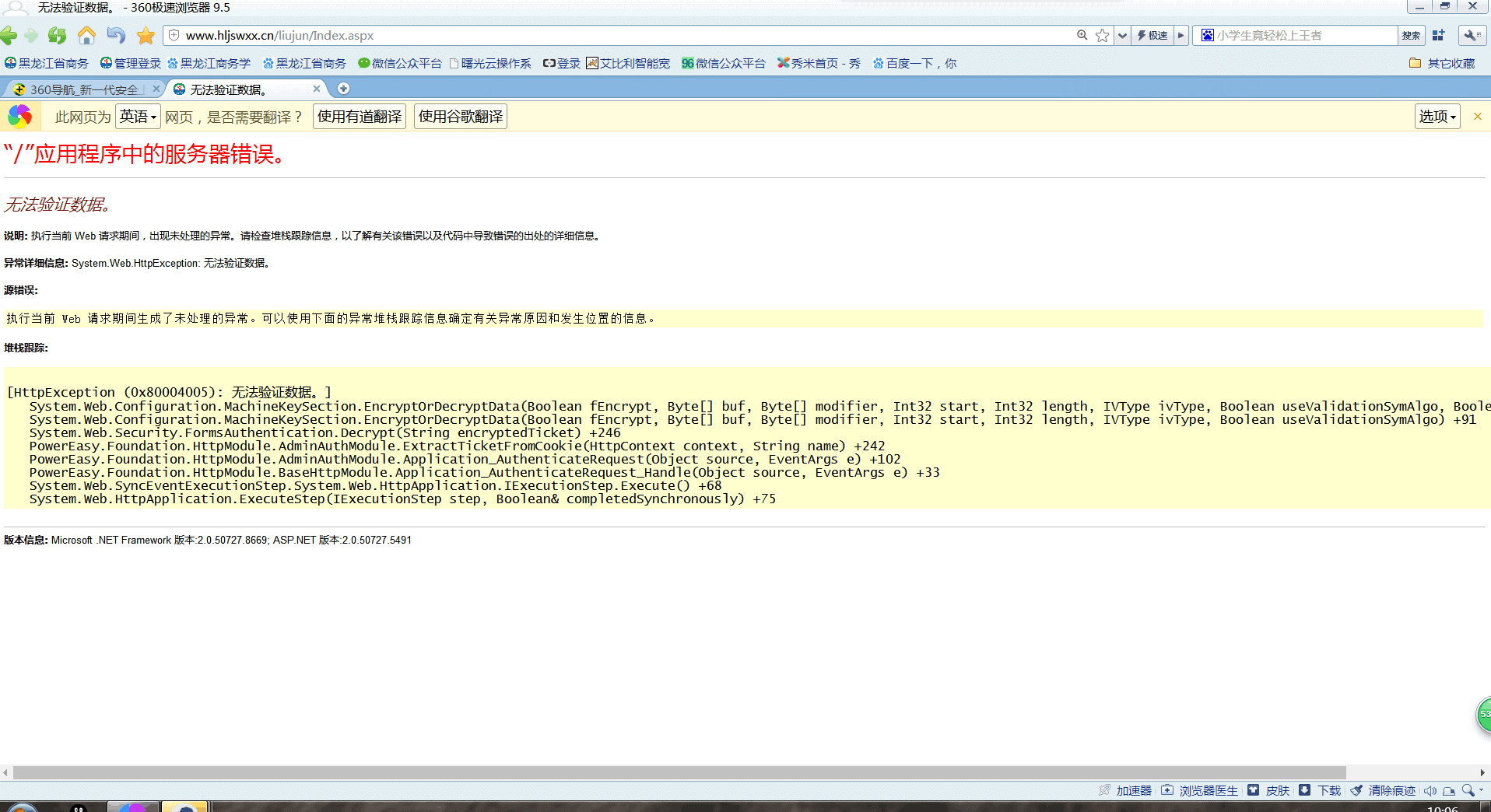The image size is (1491, 812).
Task: Open the 选项 options dropdown
Action: 1437,117
